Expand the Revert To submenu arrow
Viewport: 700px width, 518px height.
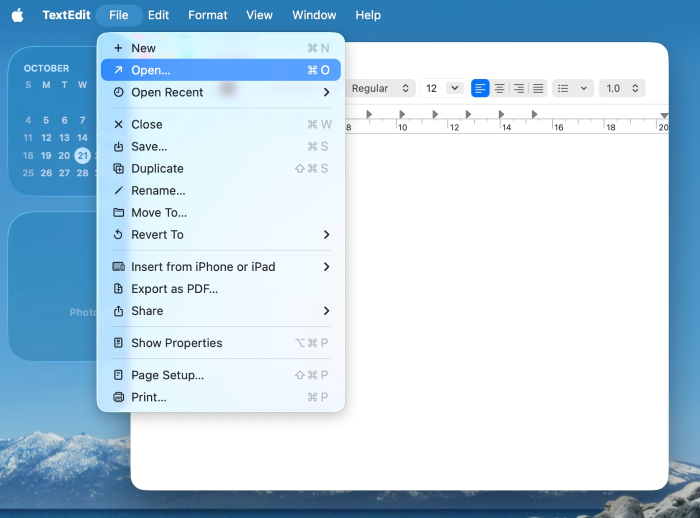click(327, 234)
